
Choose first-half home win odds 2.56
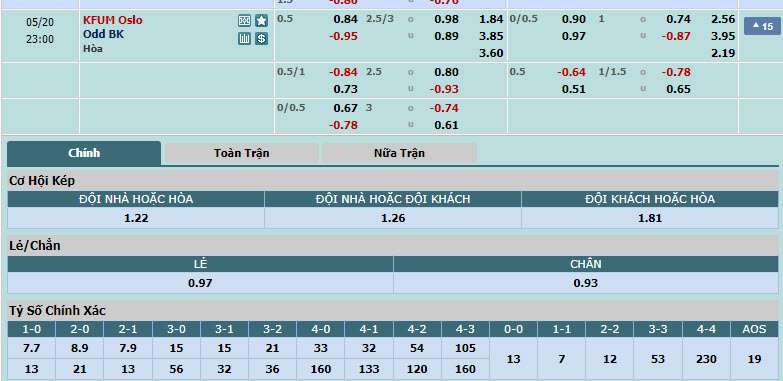tap(723, 19)
